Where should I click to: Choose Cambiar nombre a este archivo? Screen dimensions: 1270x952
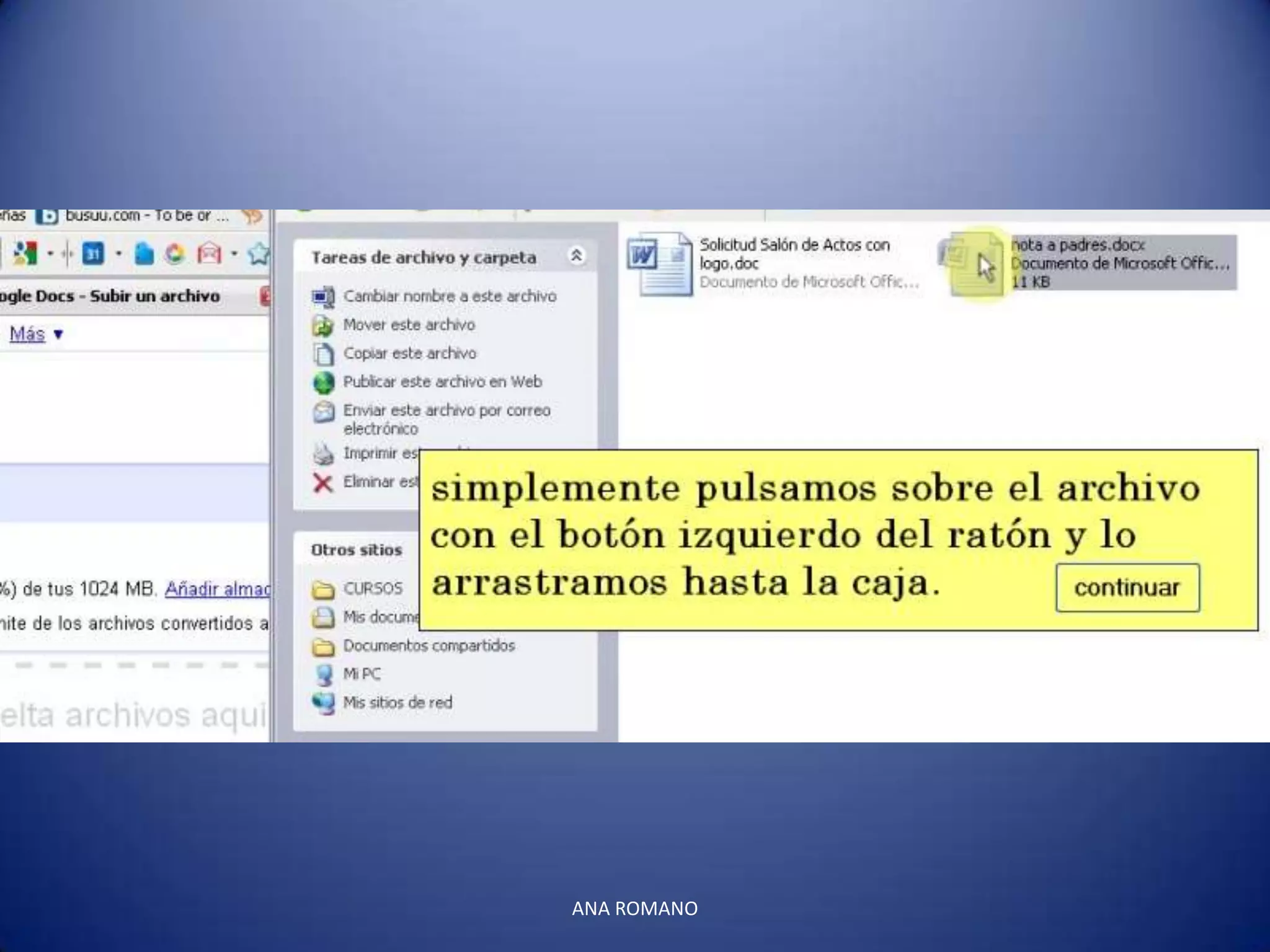pyautogui.click(x=449, y=296)
